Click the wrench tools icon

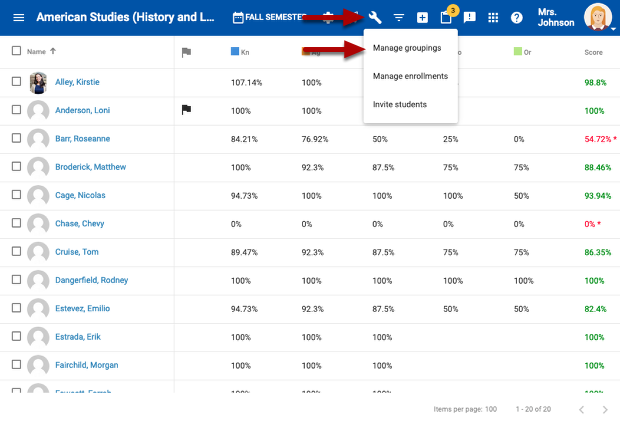pos(375,17)
